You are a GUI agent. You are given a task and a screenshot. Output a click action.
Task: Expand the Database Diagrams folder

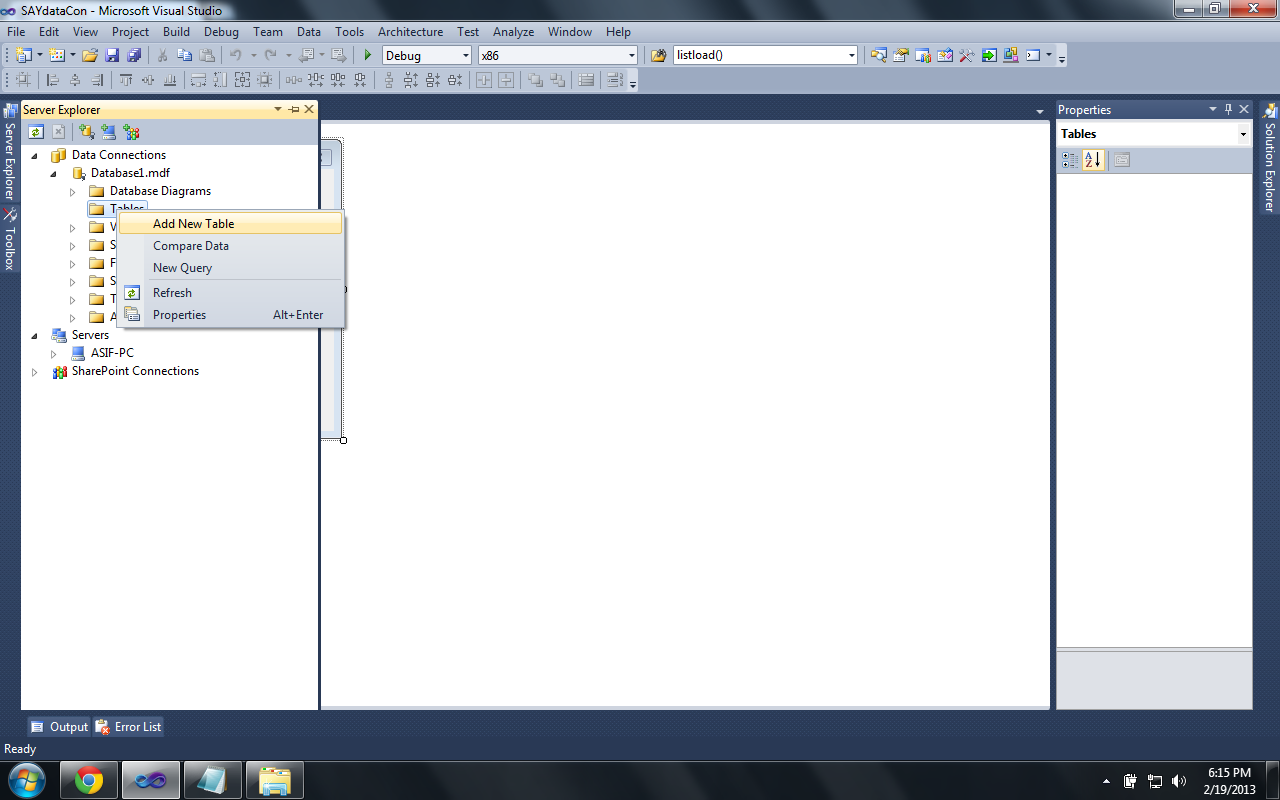point(72,191)
